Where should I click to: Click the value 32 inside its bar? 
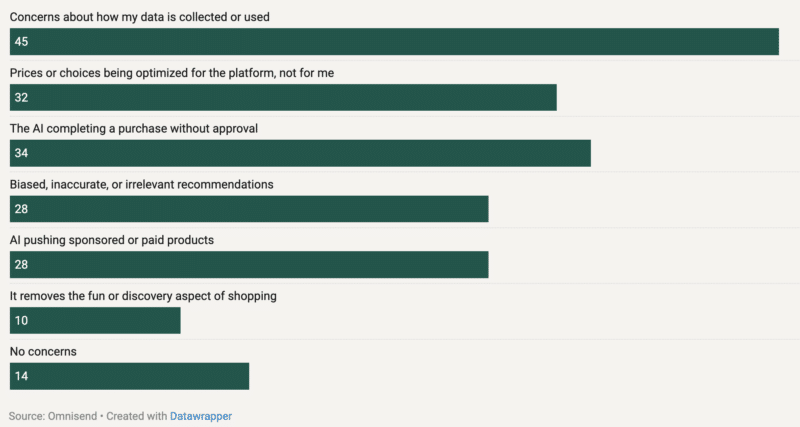[x=21, y=98]
